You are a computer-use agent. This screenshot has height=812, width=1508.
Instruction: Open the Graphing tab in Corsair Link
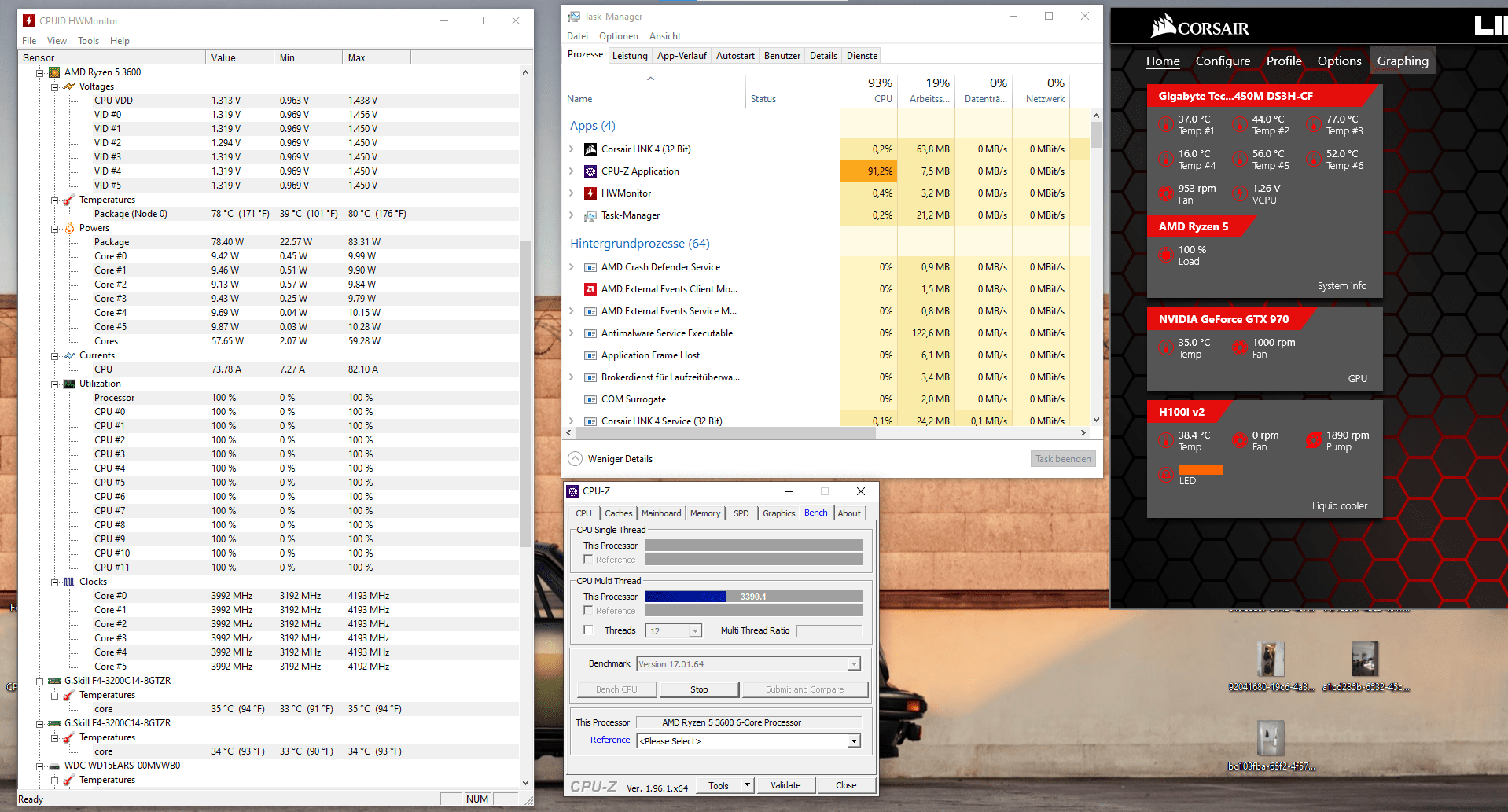(x=1403, y=61)
